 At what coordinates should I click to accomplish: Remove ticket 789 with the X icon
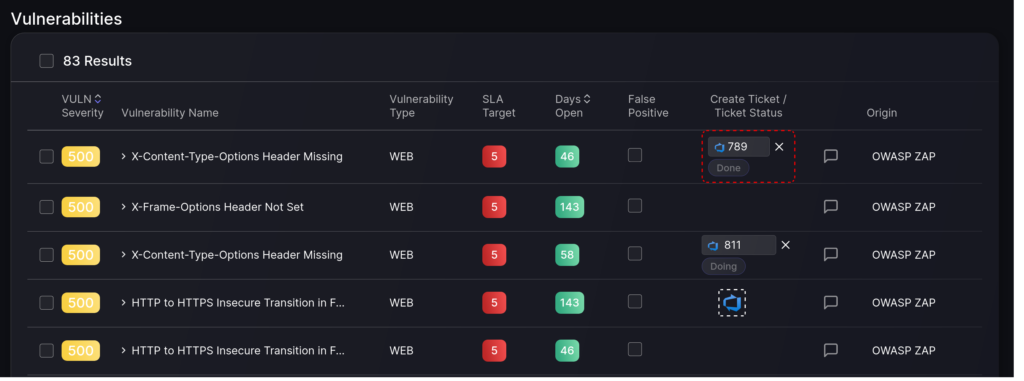pyautogui.click(x=778, y=147)
